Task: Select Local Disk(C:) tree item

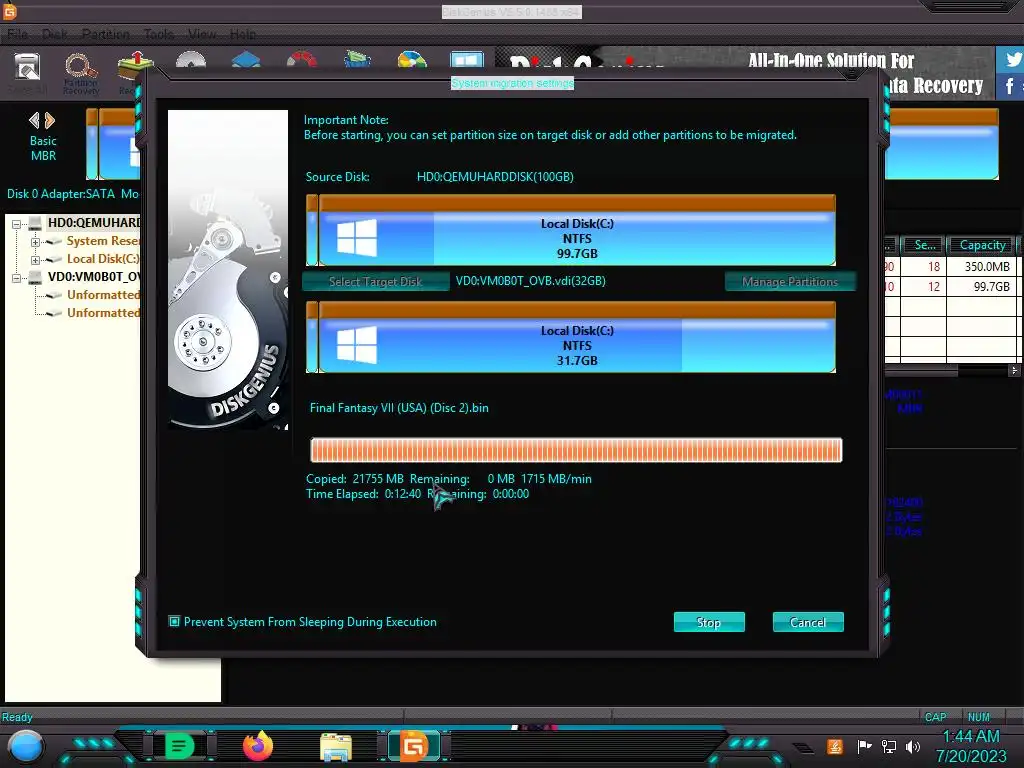Action: [103, 259]
